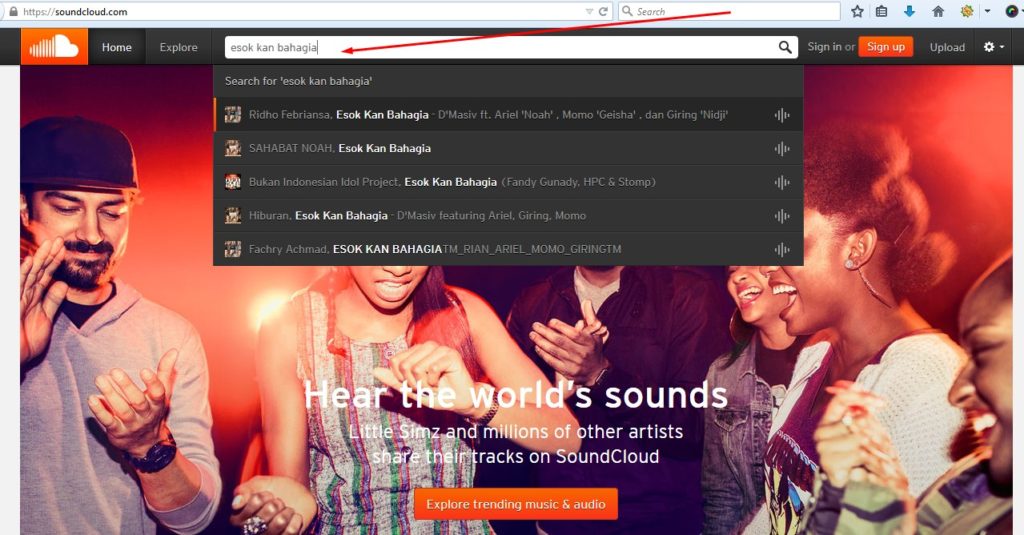Select the Hiburan Esok Kan Bahagia suggestion
Screen dimensions: 1024x535
pyautogui.click(x=508, y=216)
